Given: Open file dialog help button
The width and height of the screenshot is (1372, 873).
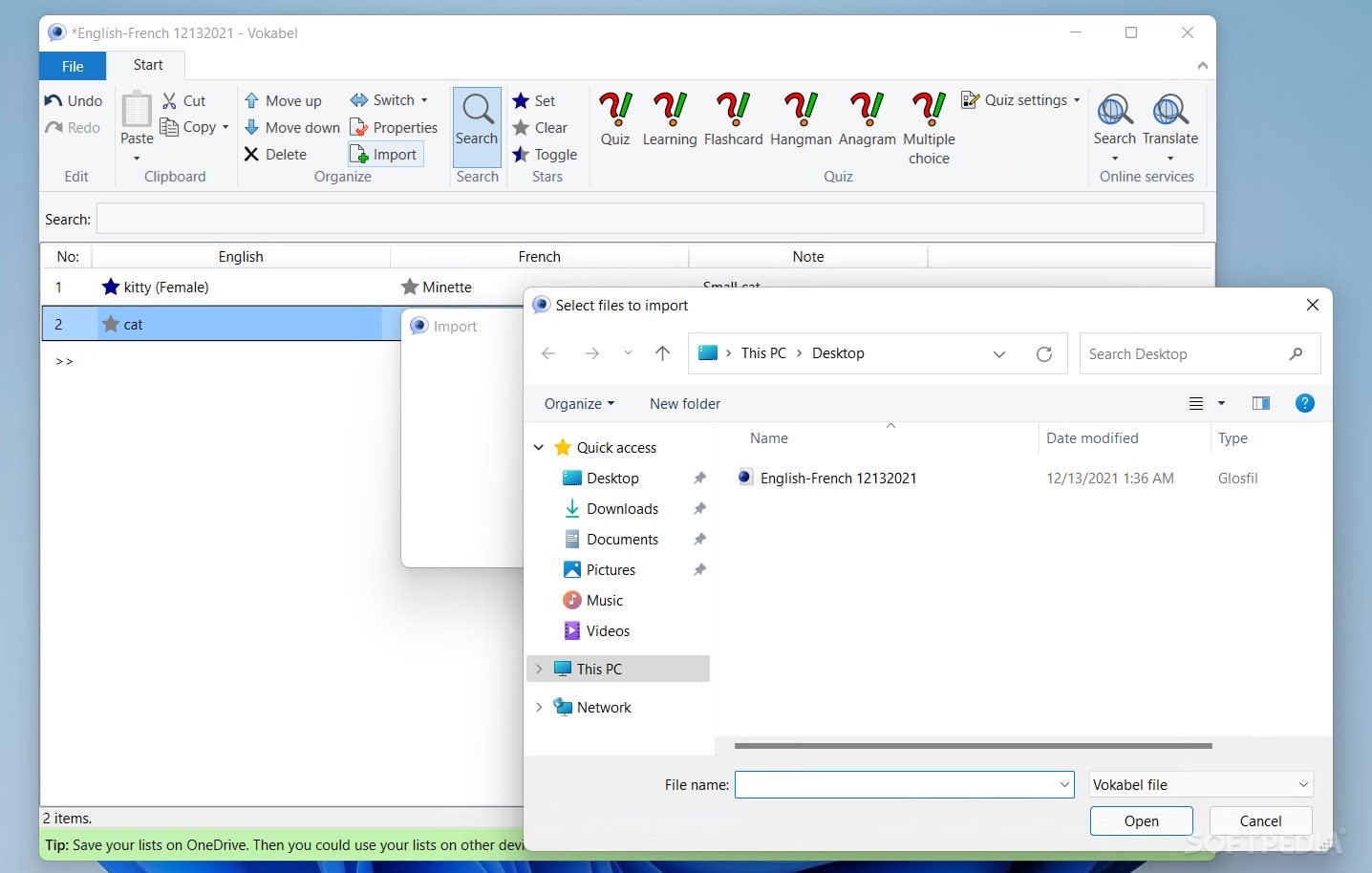Looking at the screenshot, I should click(1304, 403).
